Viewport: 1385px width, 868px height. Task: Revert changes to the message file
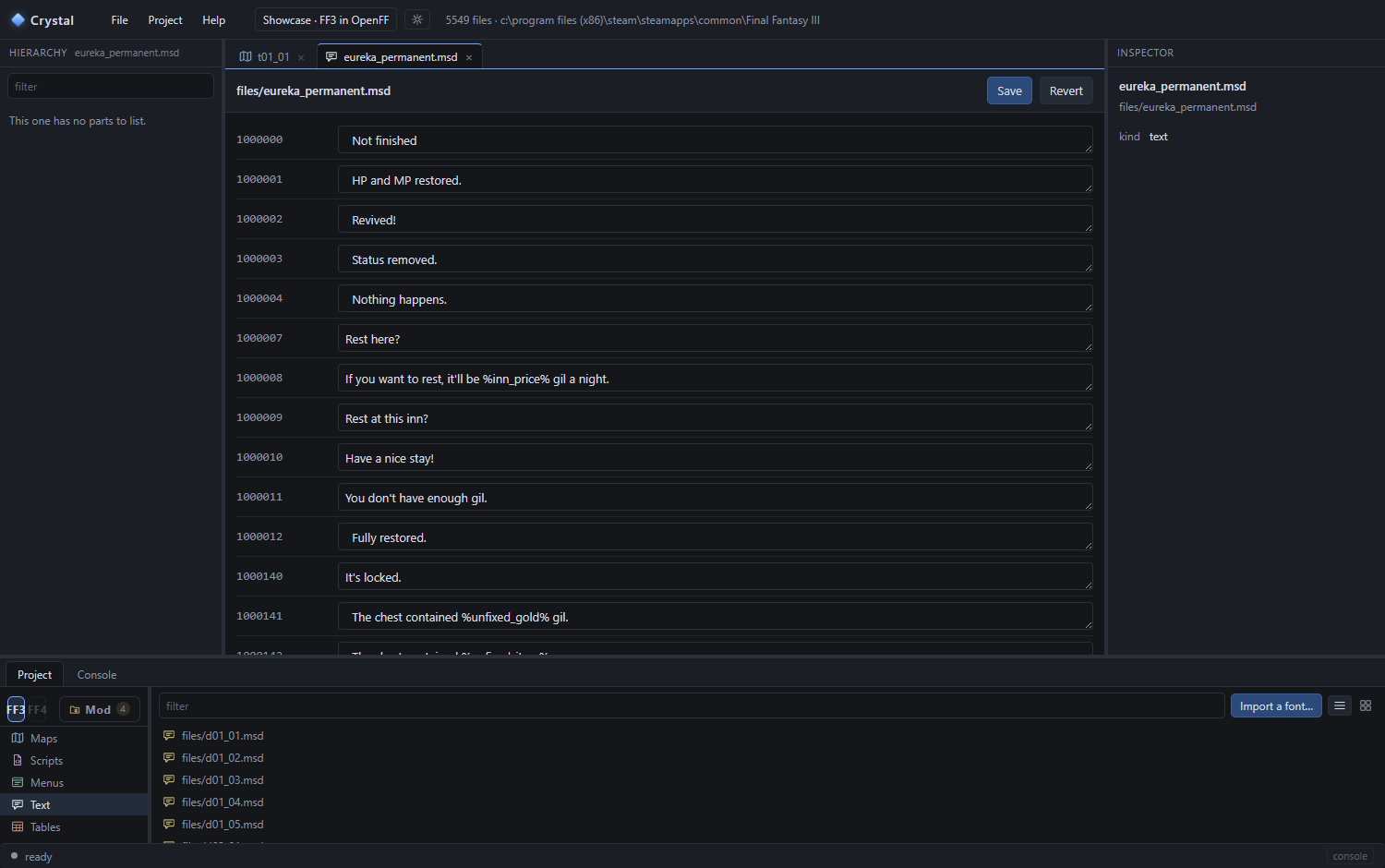click(x=1066, y=90)
